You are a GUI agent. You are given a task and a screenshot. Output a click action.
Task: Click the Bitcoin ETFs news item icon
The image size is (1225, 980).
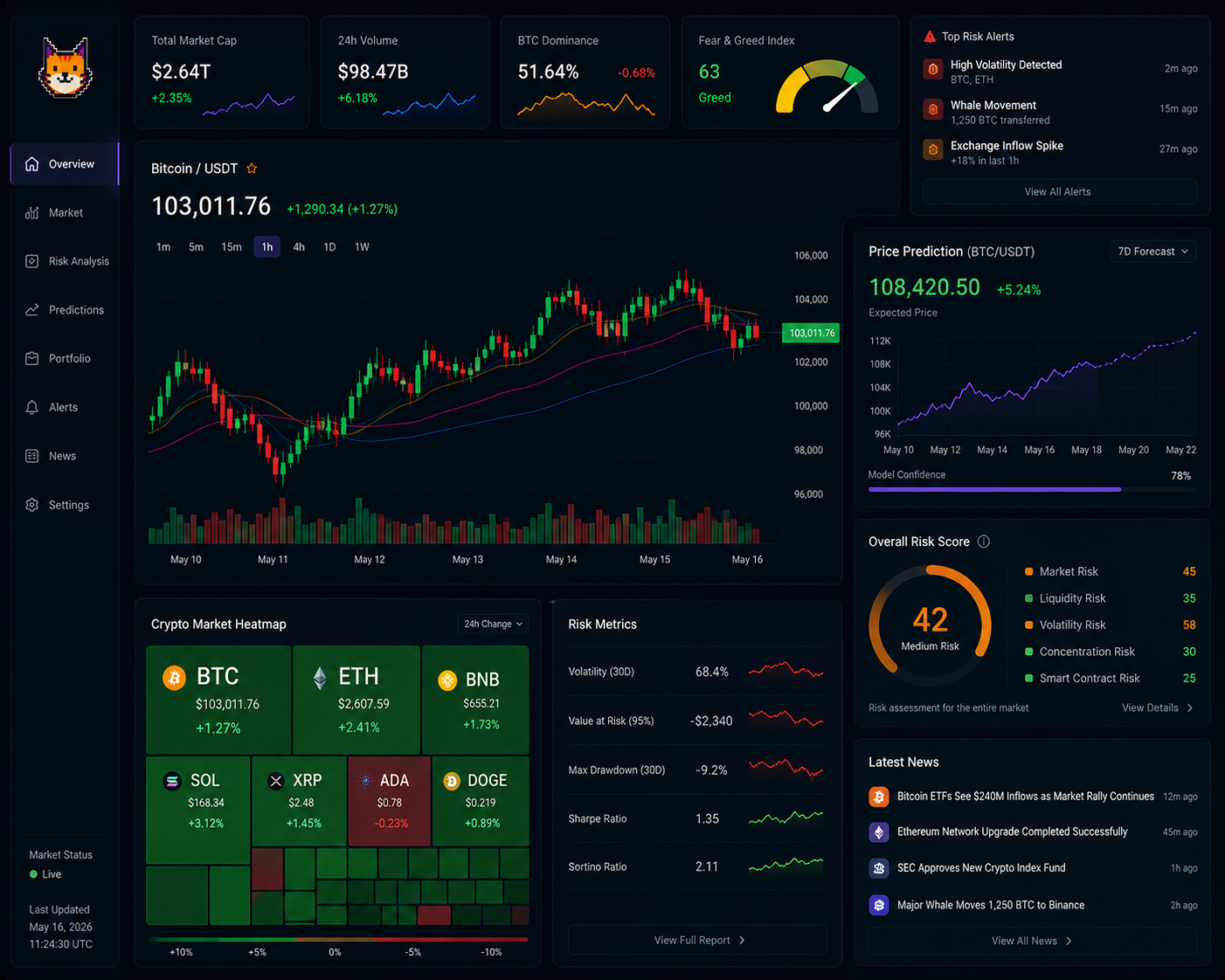click(879, 797)
